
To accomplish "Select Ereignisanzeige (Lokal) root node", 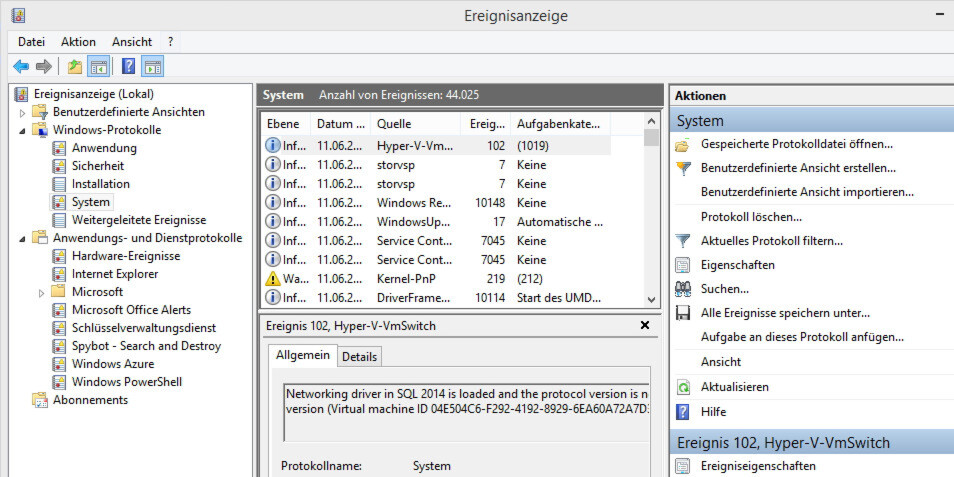I will 94,94.
